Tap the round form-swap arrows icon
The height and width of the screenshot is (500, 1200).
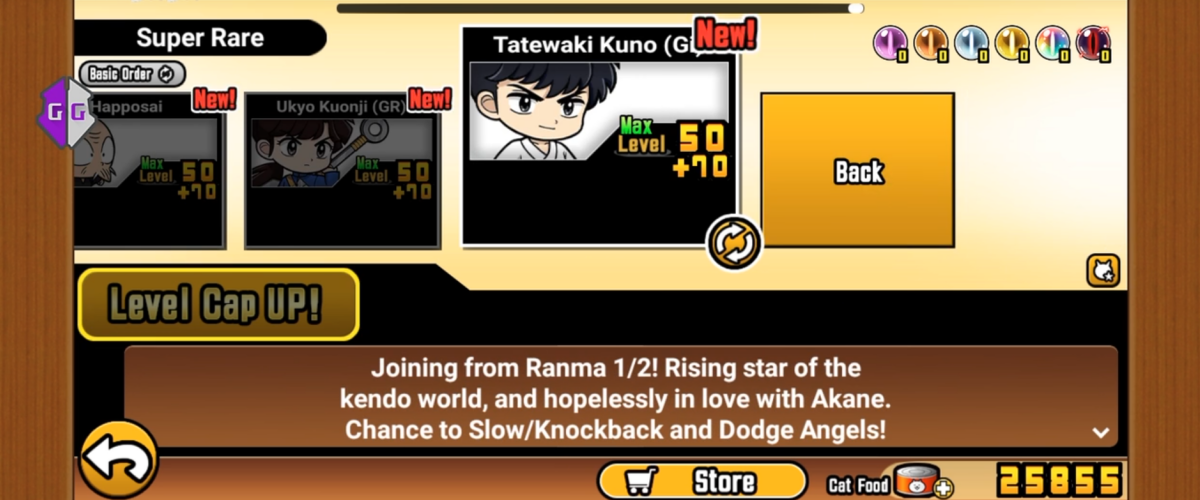point(734,242)
